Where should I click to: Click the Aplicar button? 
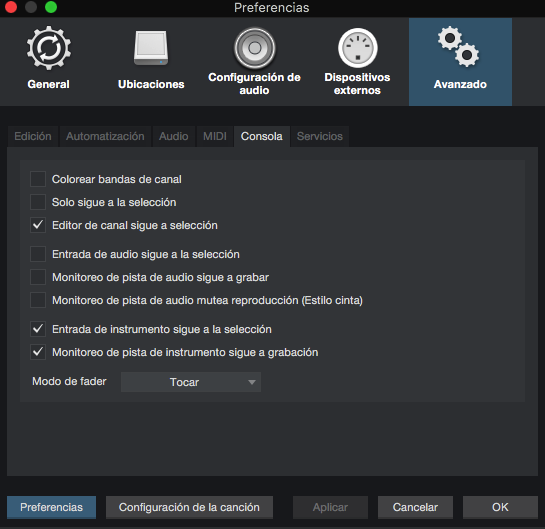[330, 507]
